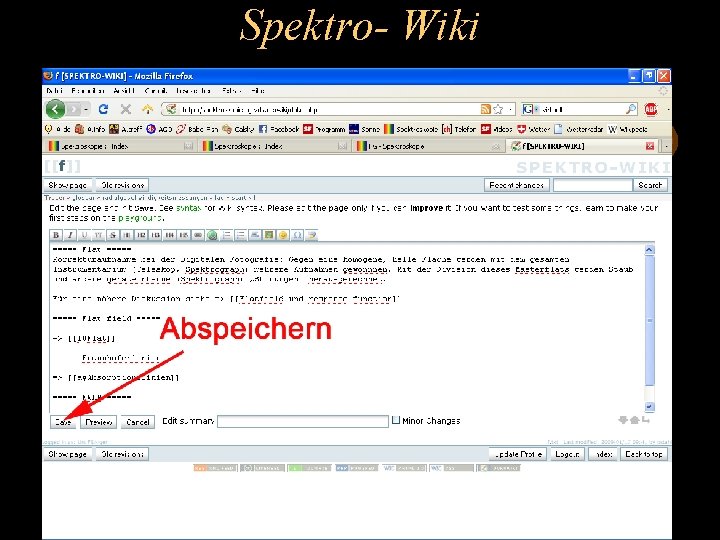Image resolution: width=720 pixels, height=540 pixels.
Task: Click the Save button
Action: point(63,422)
